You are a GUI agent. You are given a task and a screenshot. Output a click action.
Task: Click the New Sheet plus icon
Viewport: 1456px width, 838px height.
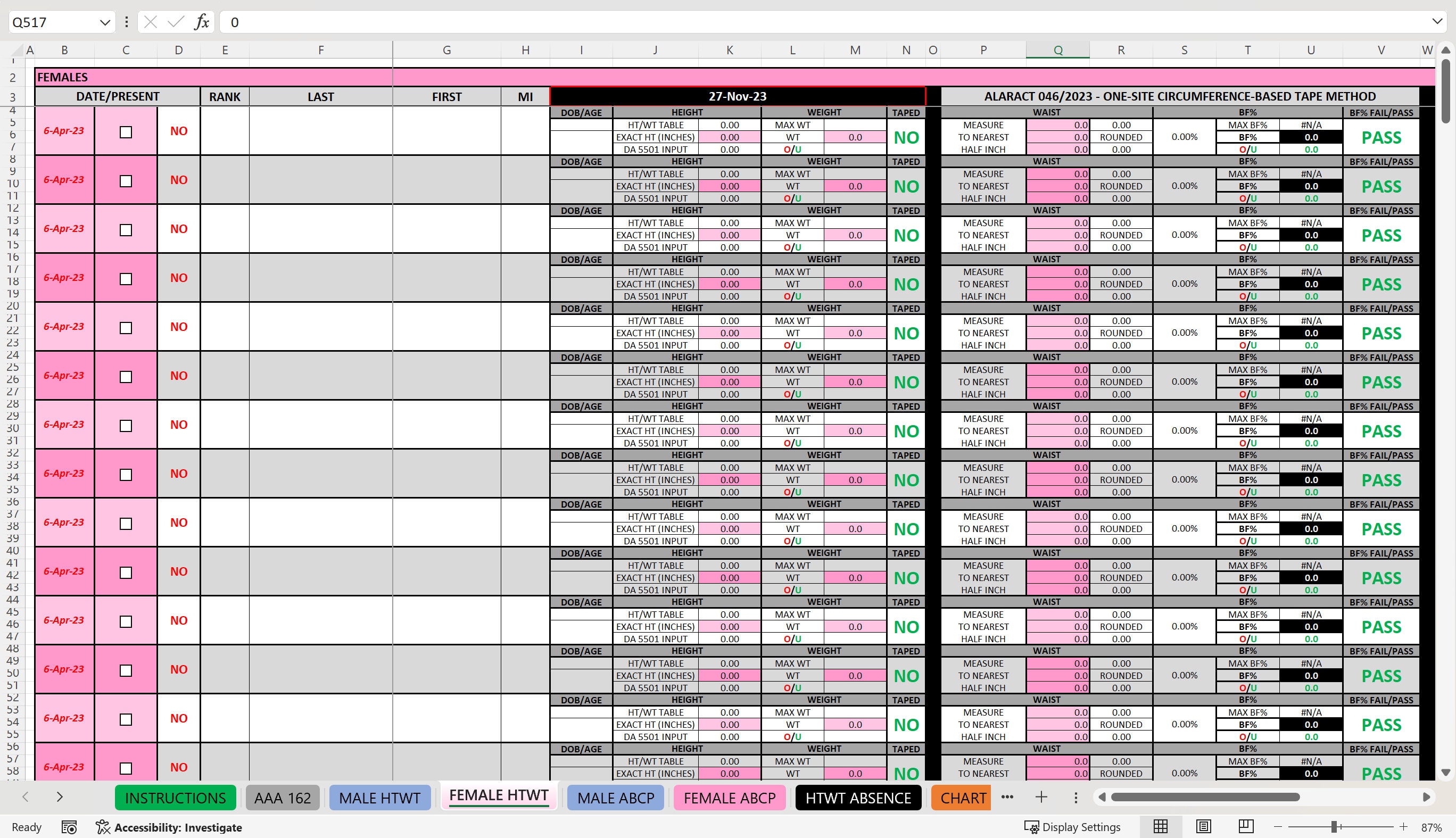tap(1040, 798)
